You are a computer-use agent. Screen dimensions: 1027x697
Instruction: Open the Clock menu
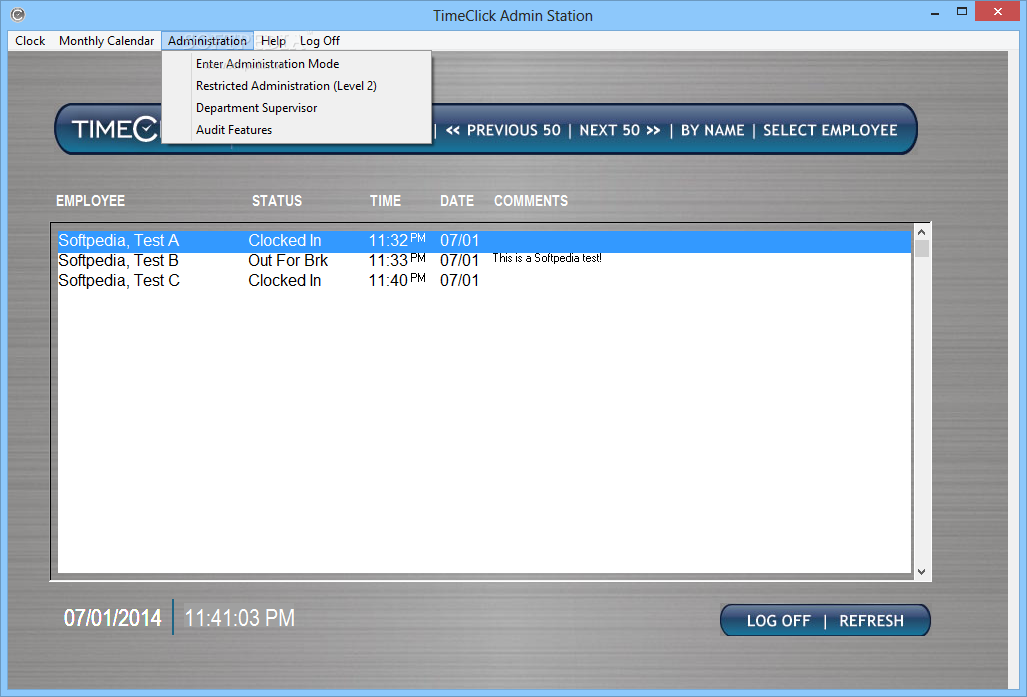[30, 41]
